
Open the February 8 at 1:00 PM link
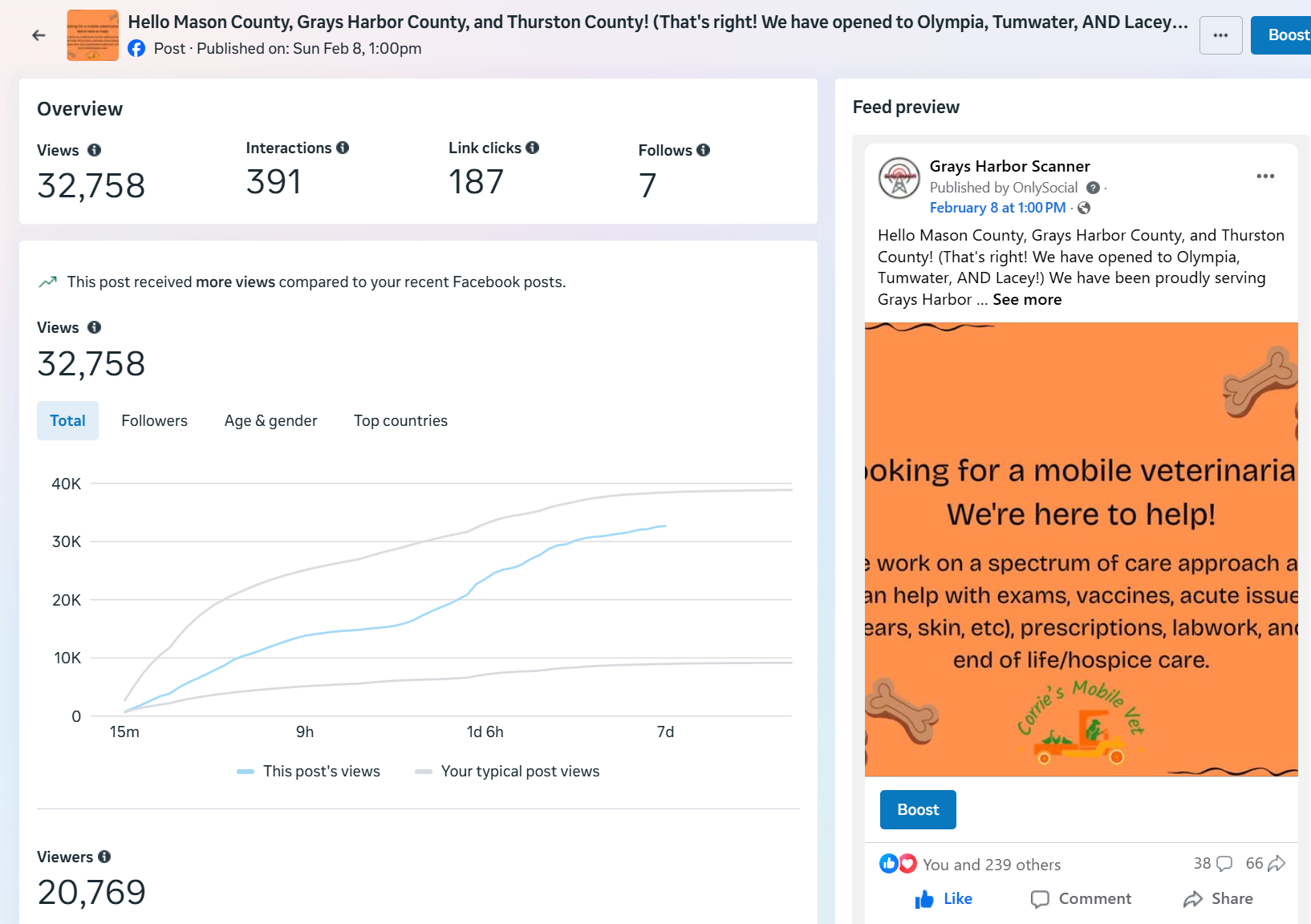tap(997, 208)
